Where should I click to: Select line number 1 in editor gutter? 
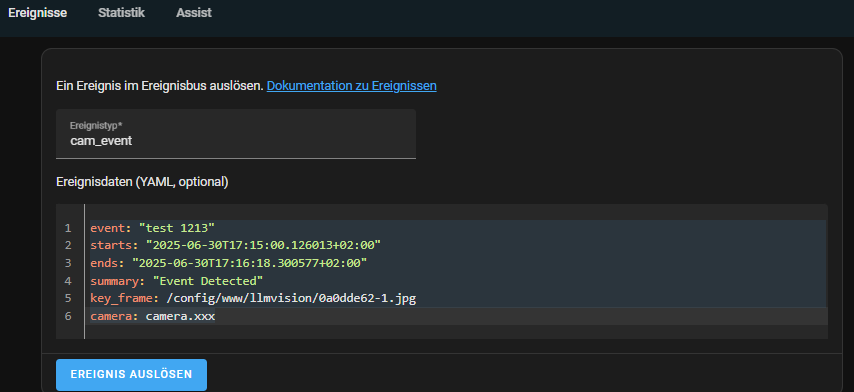pos(68,228)
